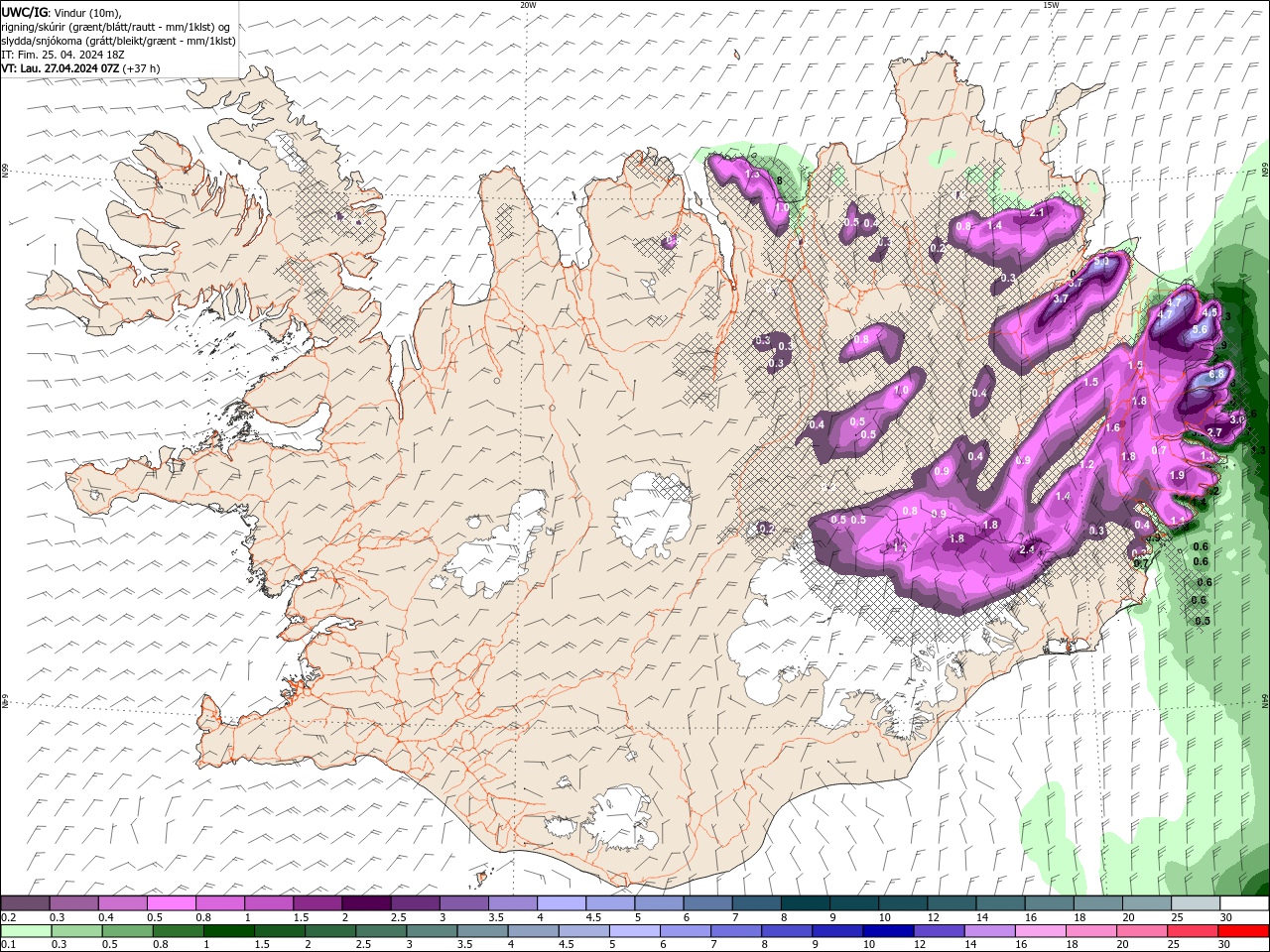Image resolution: width=1270 pixels, height=952 pixels.
Task: Click the light lavender 4 mm snow legend swatch
Action: (561, 903)
